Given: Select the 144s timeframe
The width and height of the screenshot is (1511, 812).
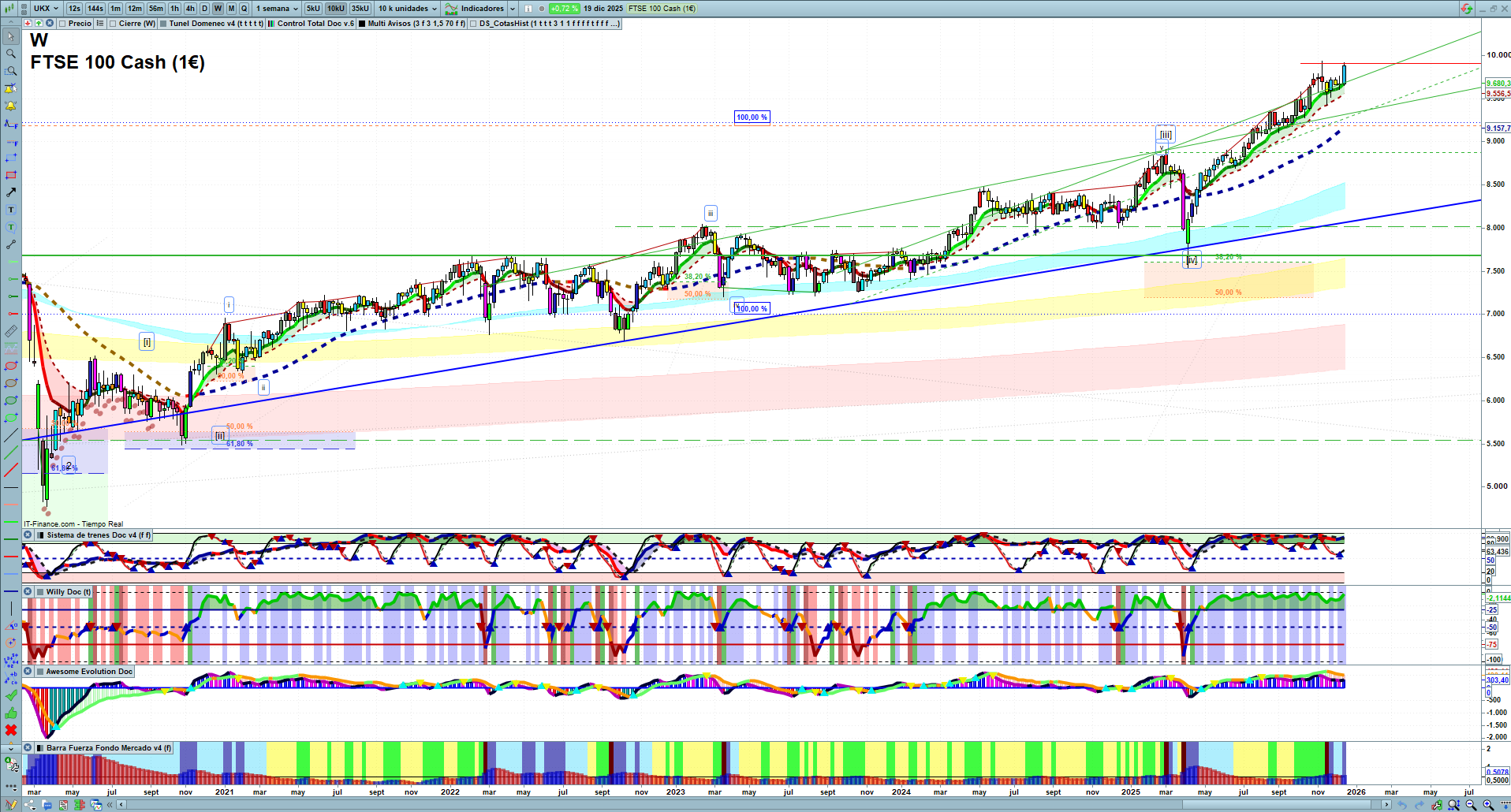Looking at the screenshot, I should coord(95,9).
